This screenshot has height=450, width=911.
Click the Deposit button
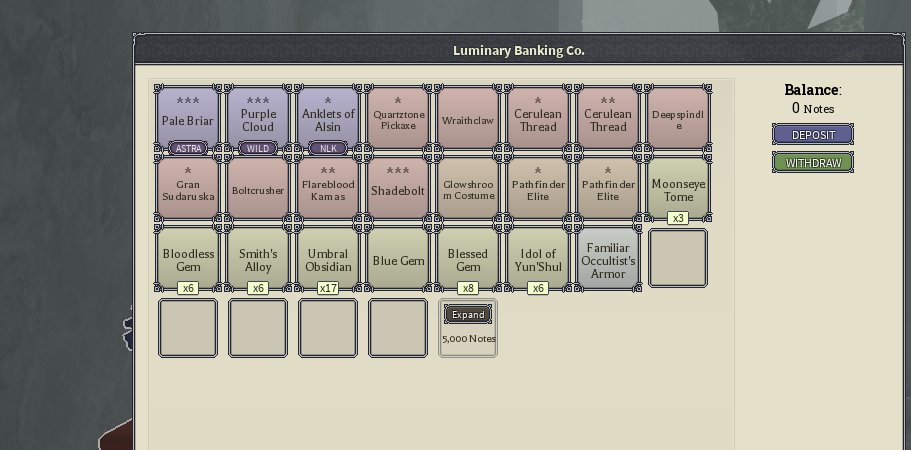[813, 135]
